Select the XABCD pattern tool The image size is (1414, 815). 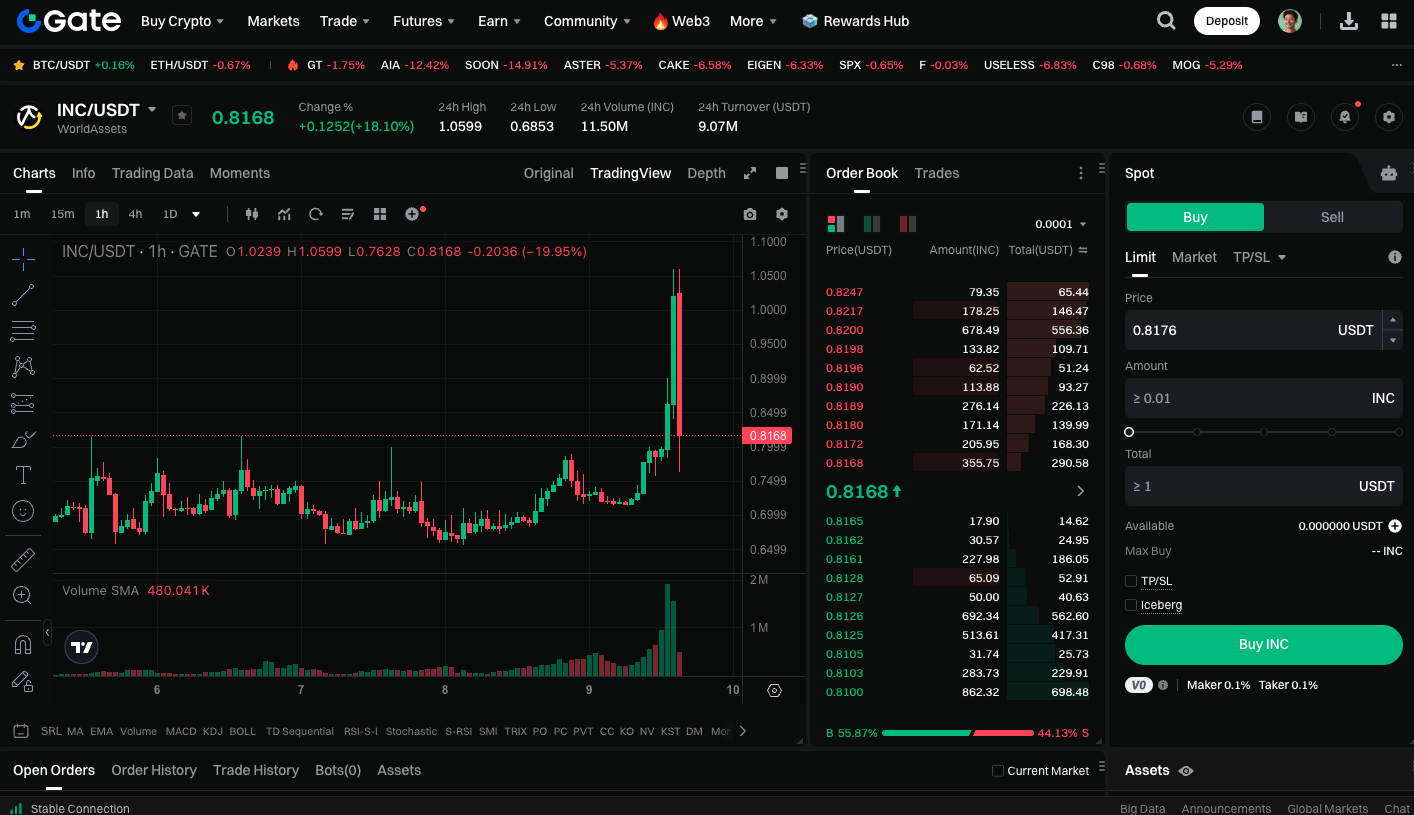tap(23, 367)
